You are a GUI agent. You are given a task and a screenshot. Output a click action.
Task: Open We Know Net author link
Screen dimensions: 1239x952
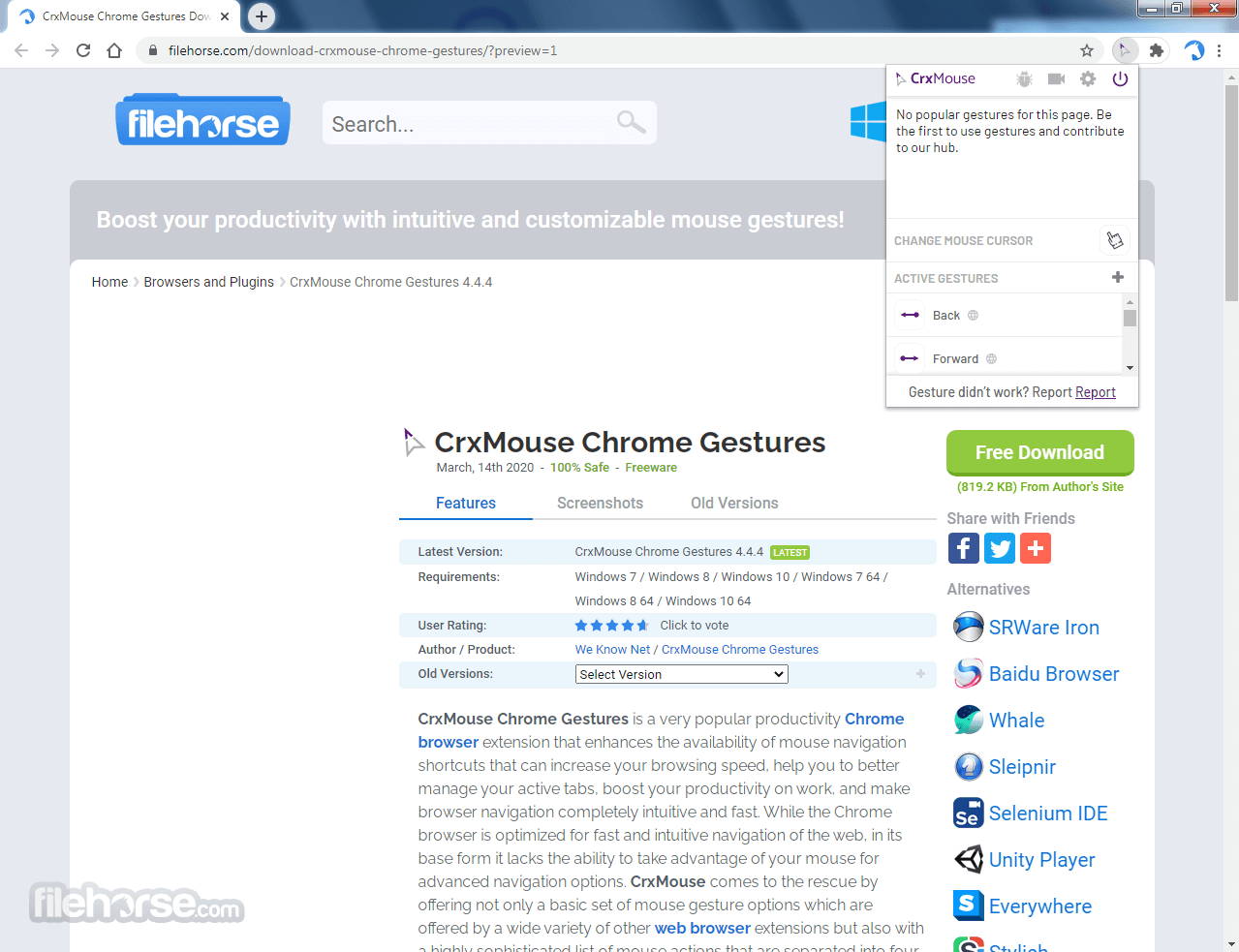[612, 650]
